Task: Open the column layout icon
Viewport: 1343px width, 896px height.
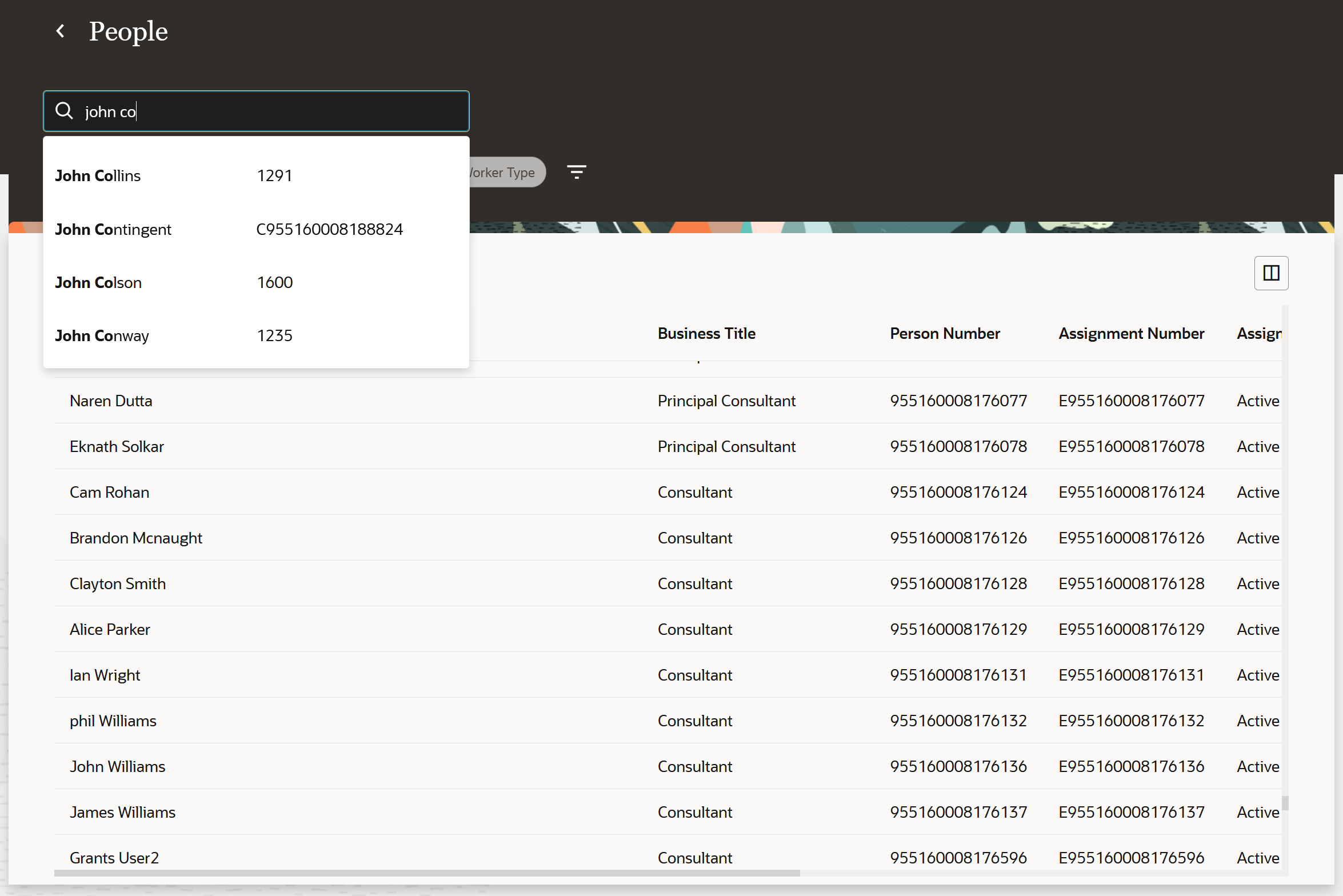Action: click(x=1270, y=273)
